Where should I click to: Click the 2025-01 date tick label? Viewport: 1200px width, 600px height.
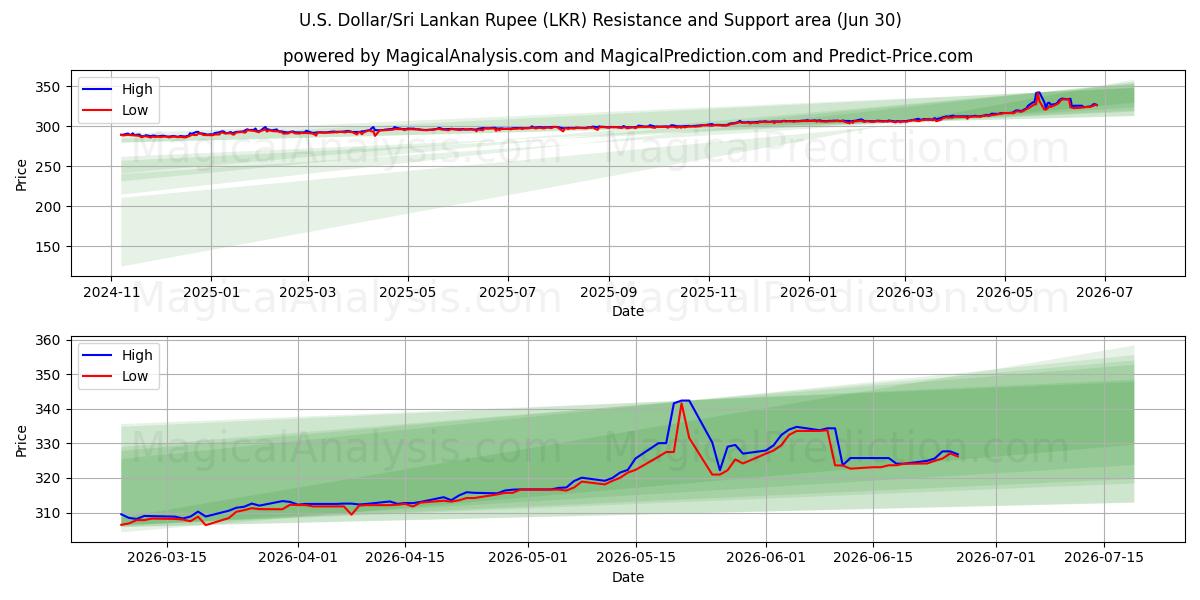pyautogui.click(x=211, y=293)
